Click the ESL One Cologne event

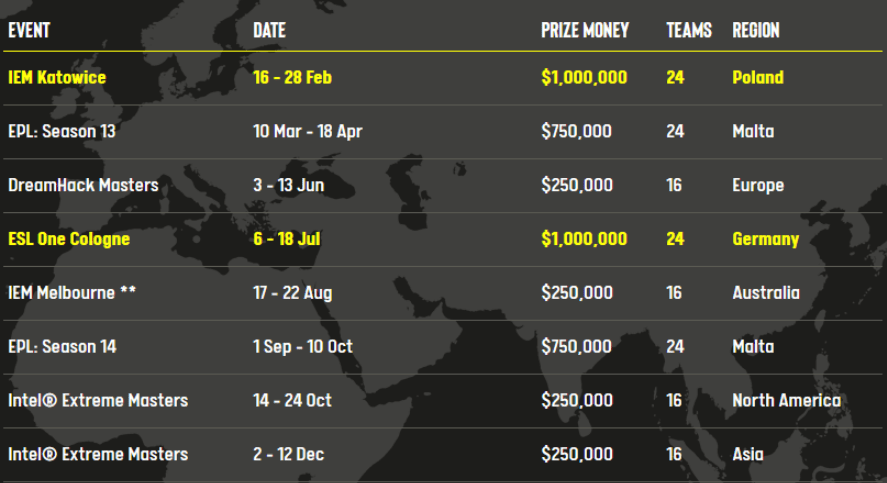pos(69,240)
